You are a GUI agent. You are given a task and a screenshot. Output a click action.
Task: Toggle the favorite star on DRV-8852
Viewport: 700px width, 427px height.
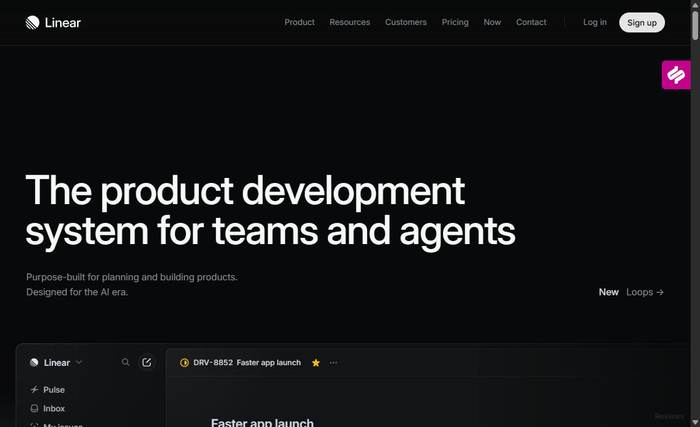(x=316, y=363)
